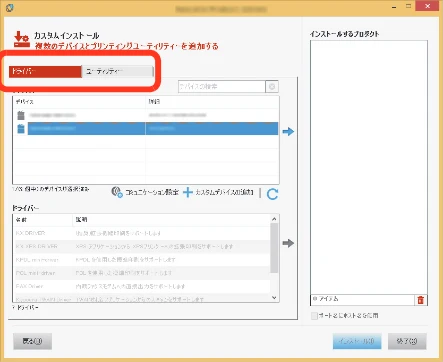Select the first unselected device row
The height and width of the screenshot is (362, 443).
tap(146, 115)
